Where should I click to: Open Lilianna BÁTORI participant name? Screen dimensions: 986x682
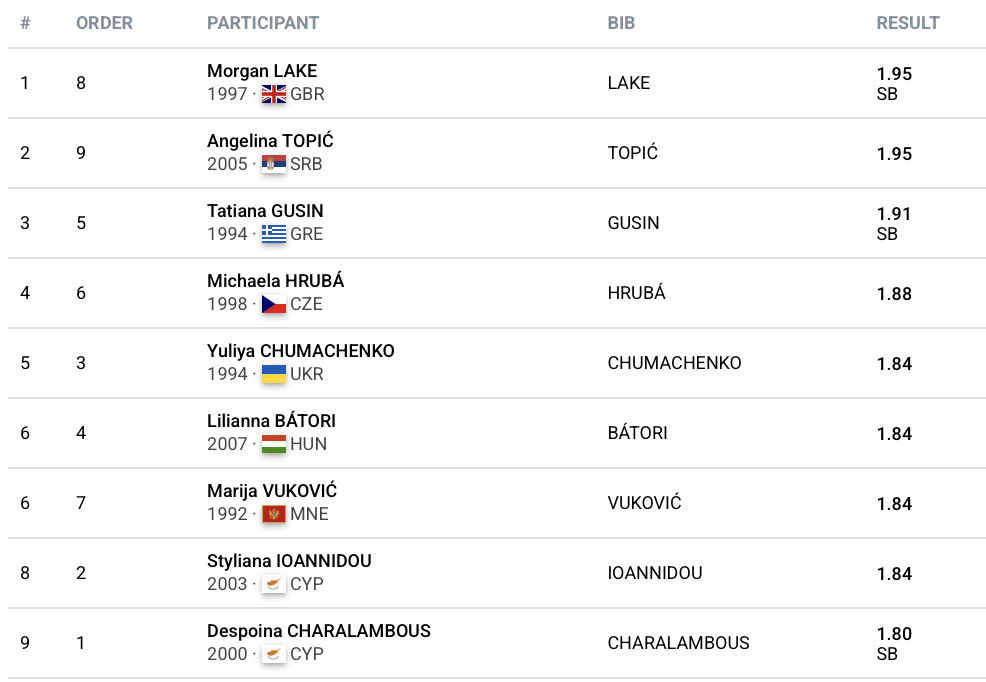[x=271, y=421]
